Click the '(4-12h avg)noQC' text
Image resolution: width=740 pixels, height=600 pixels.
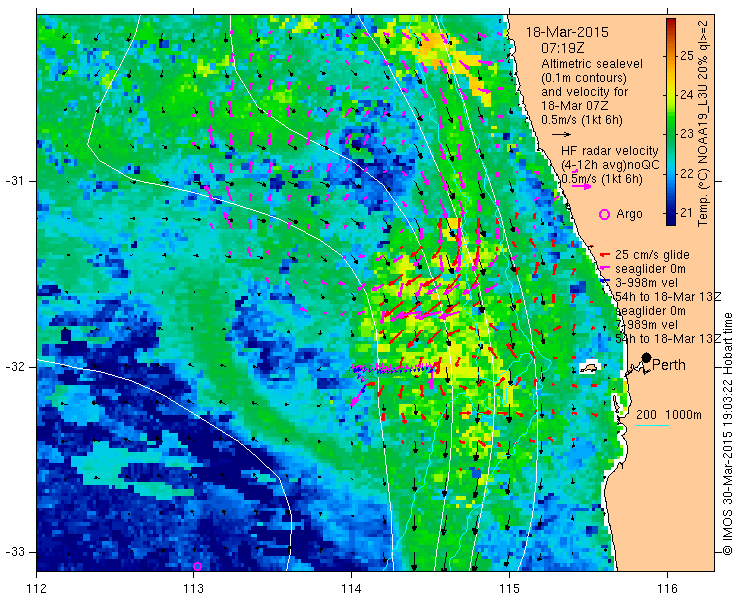click(610, 165)
